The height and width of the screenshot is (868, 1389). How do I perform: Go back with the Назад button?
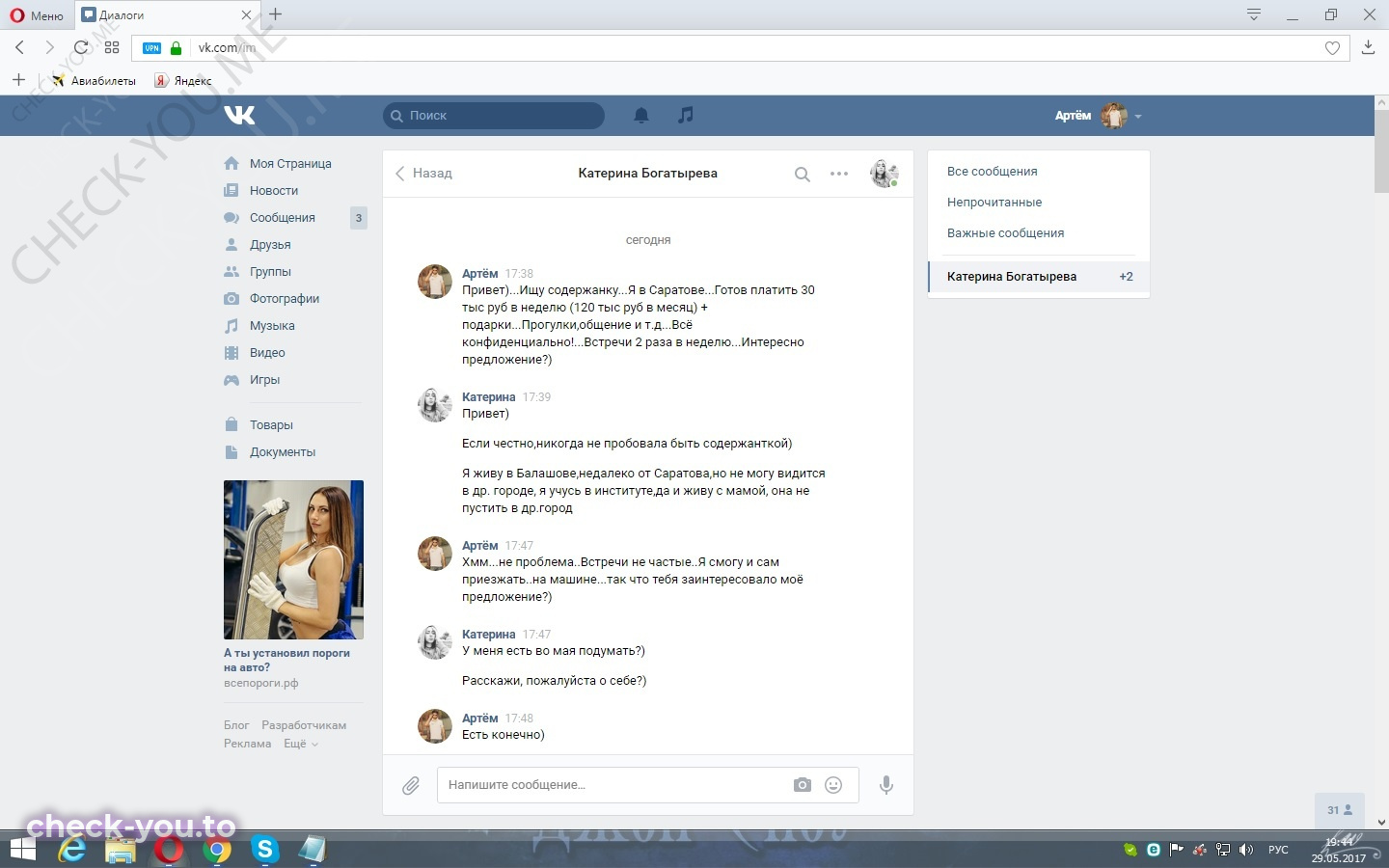[x=423, y=174]
